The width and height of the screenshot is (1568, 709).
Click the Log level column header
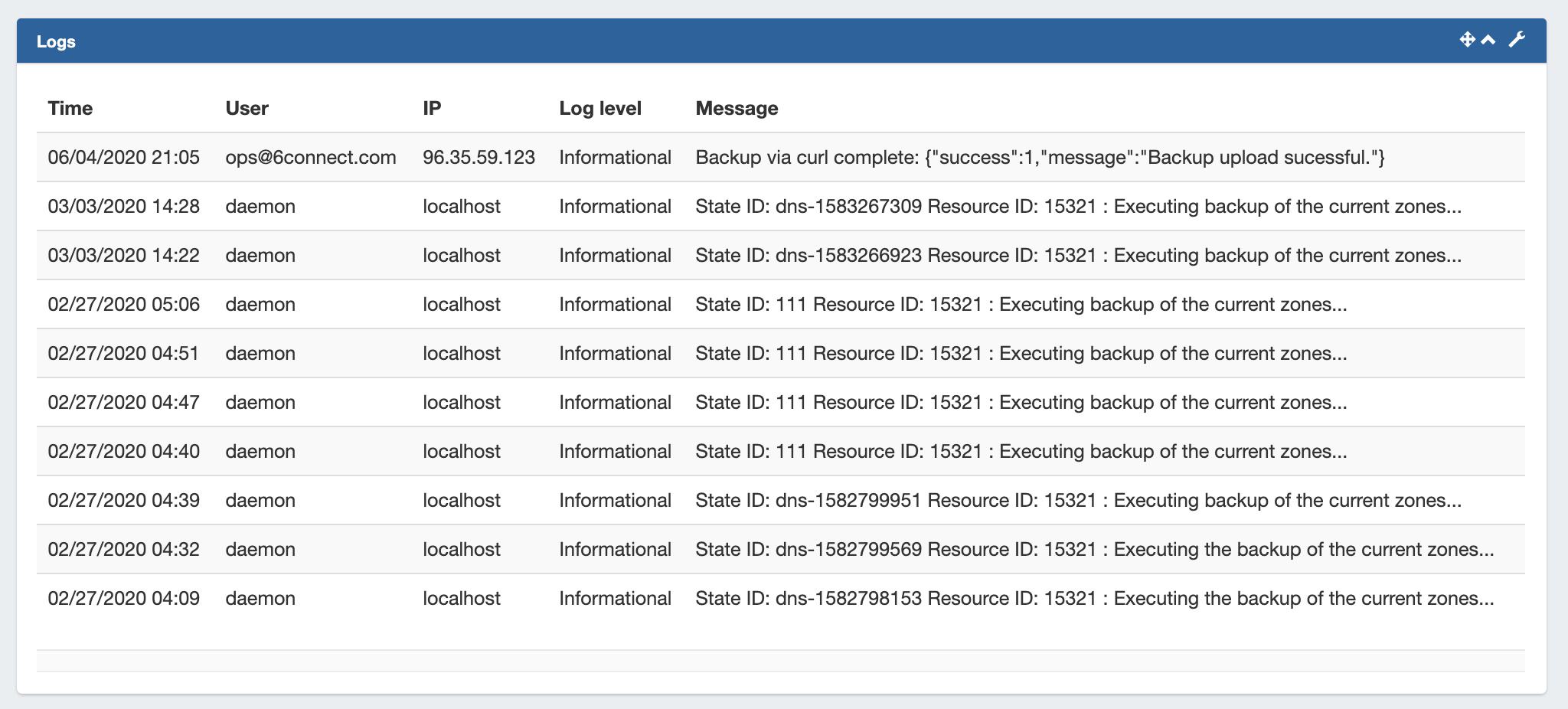click(x=599, y=108)
